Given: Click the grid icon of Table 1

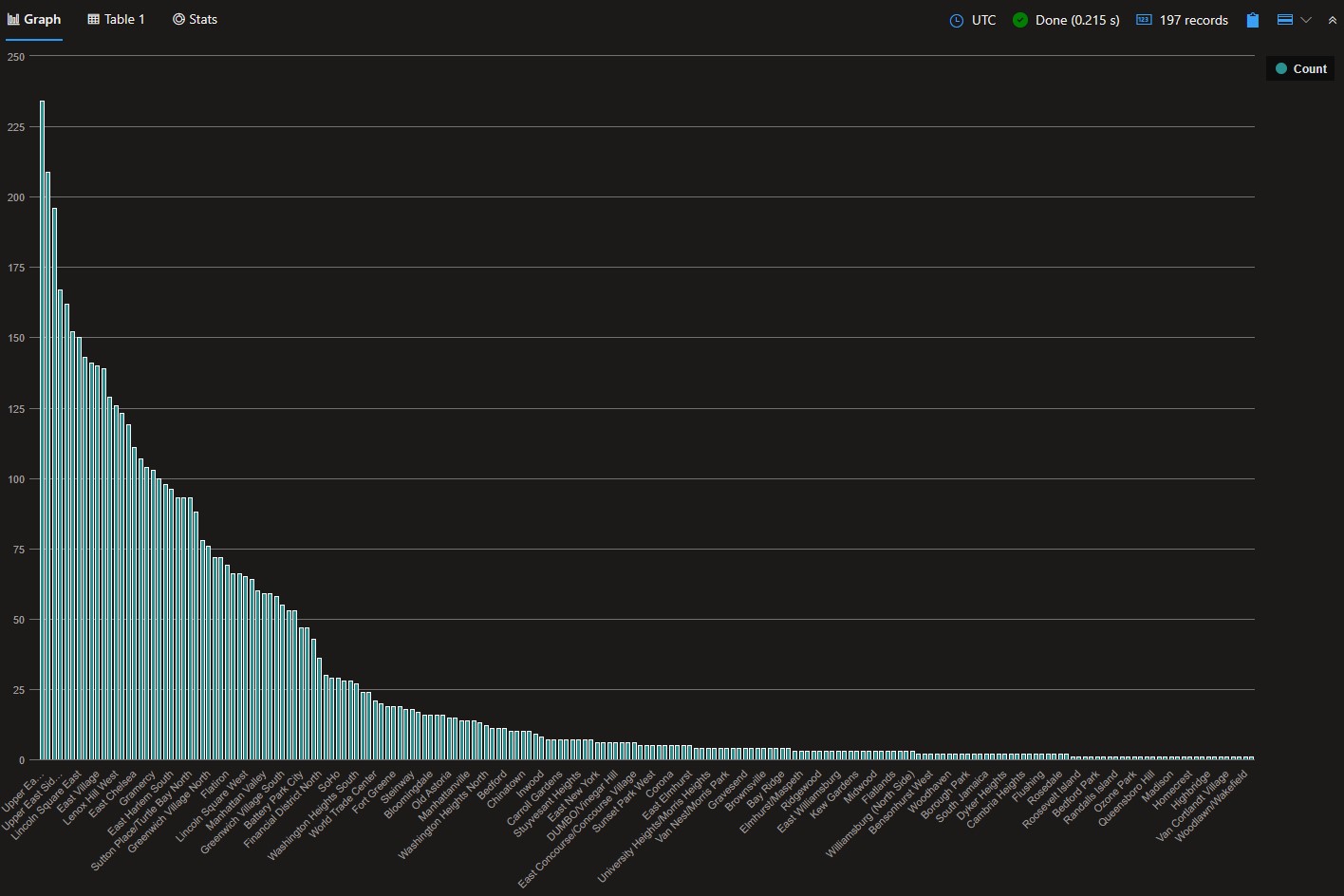Looking at the screenshot, I should (93, 19).
